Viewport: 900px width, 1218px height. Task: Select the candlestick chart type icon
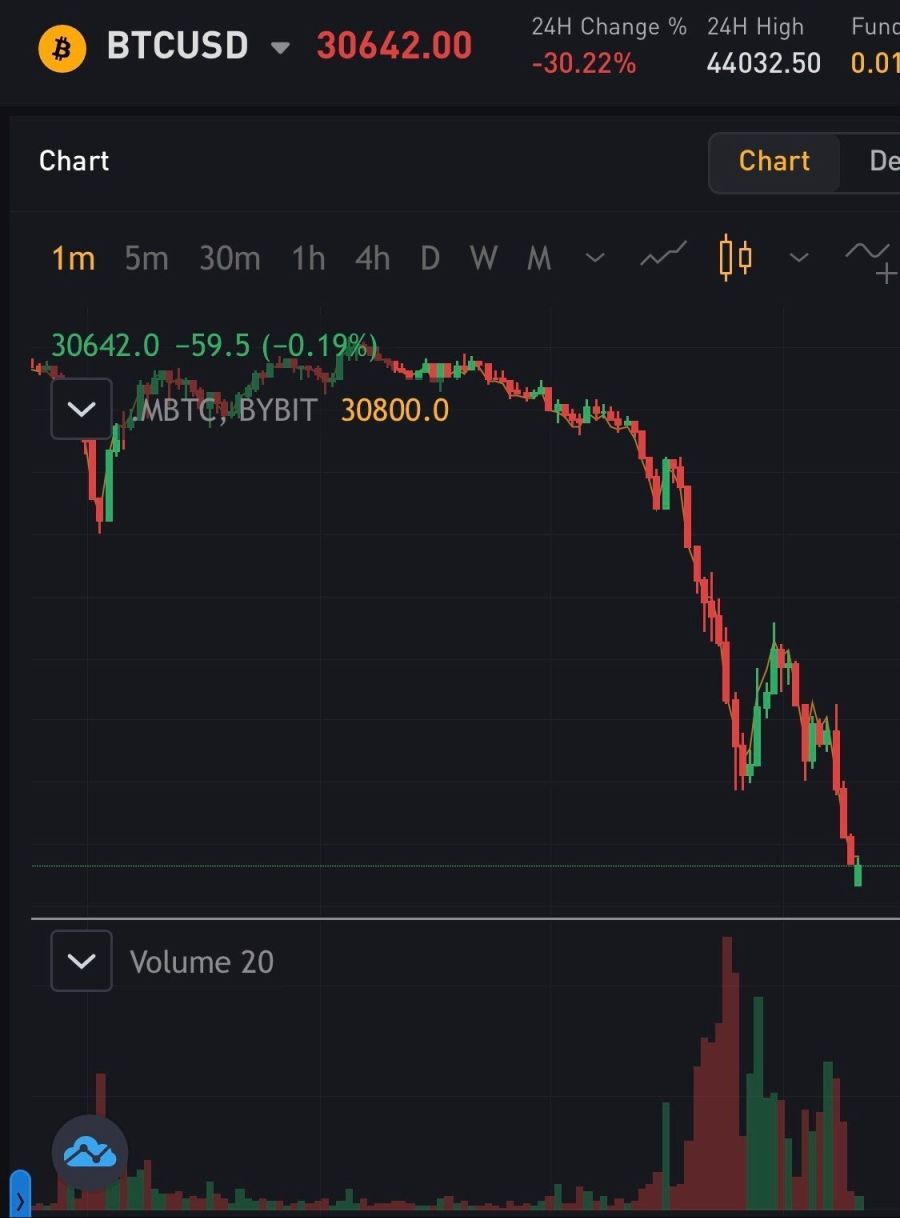[x=735, y=257]
